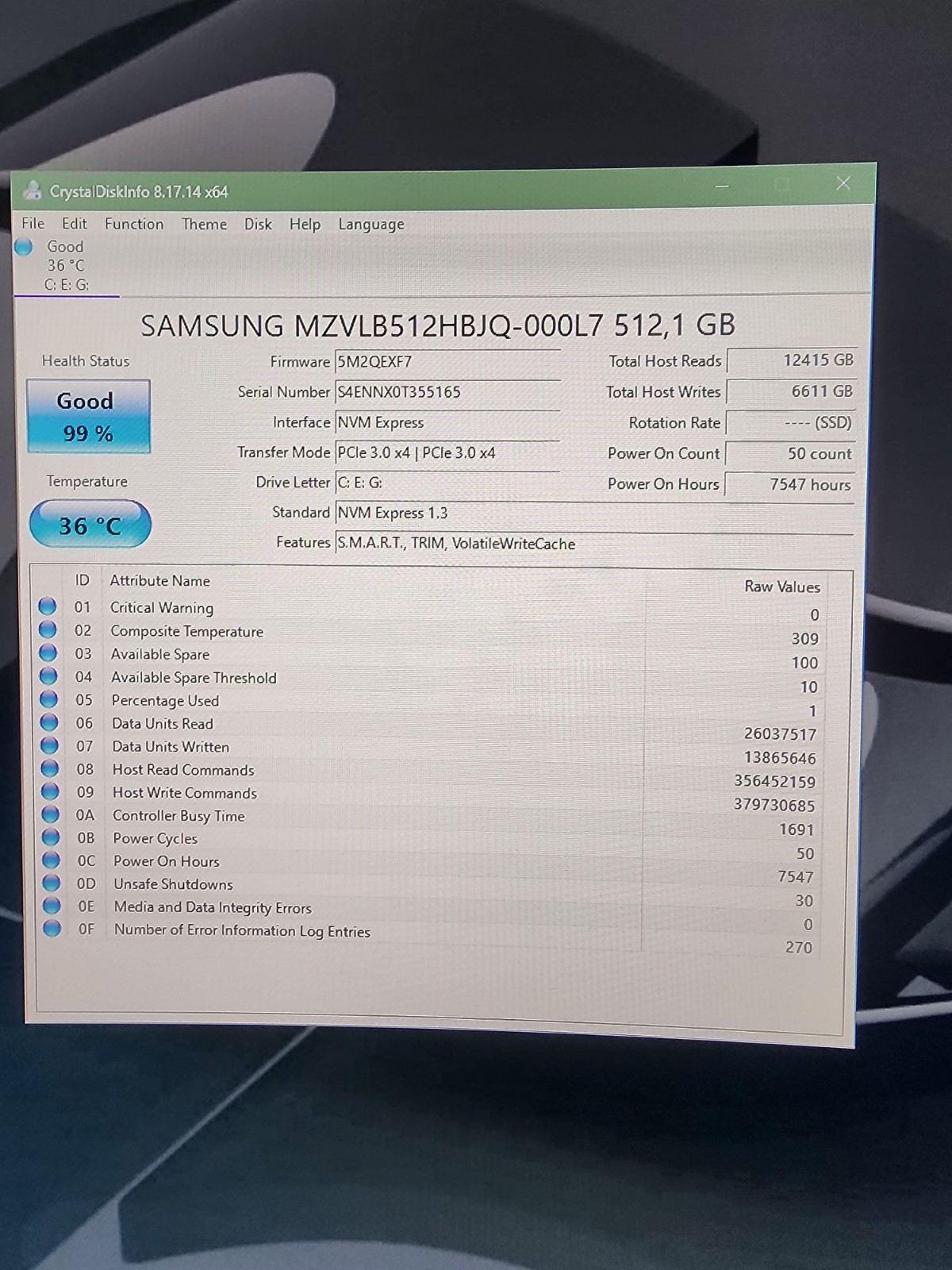This screenshot has height=1270, width=952.
Task: Select the Controller Busy Time attribute name
Action: click(178, 816)
